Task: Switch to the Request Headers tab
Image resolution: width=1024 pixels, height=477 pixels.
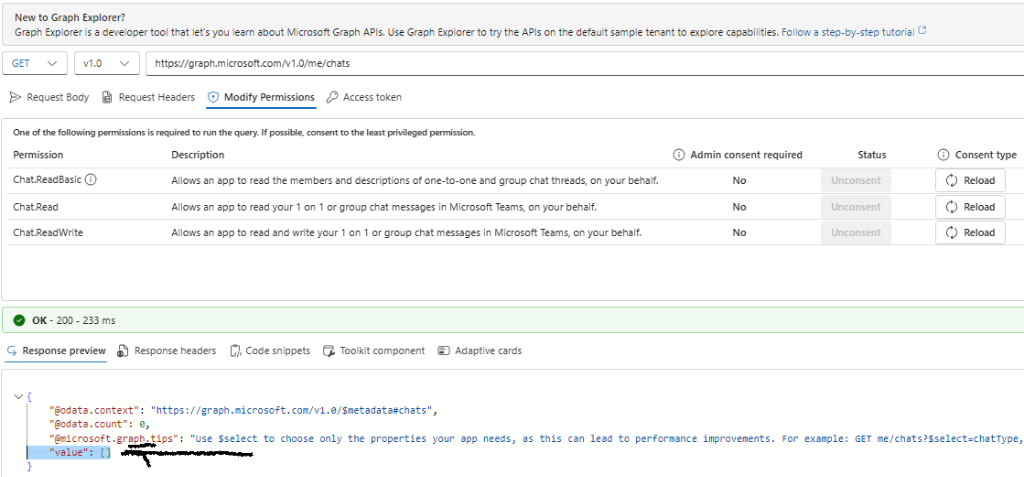Action: point(148,97)
